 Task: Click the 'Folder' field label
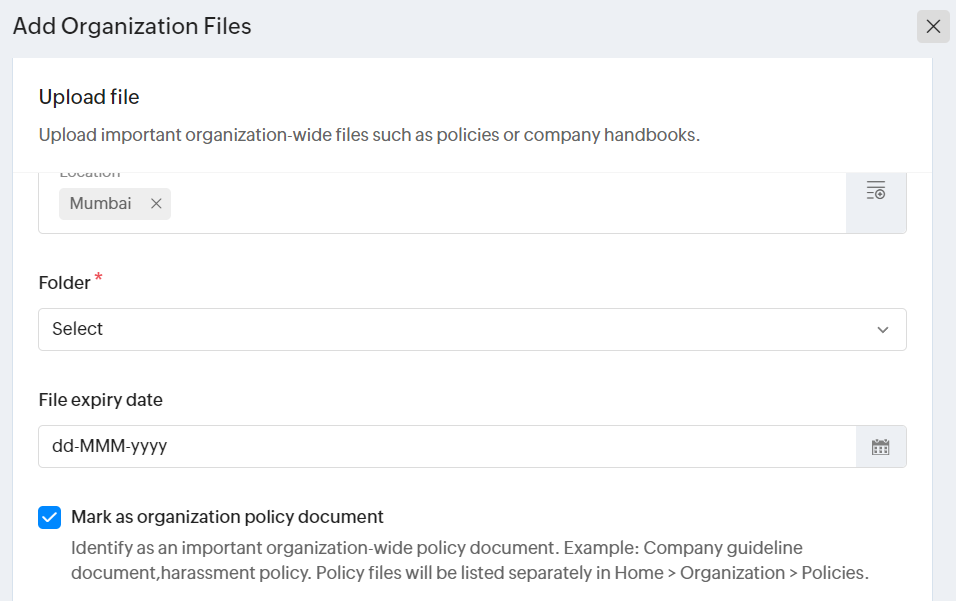64,283
